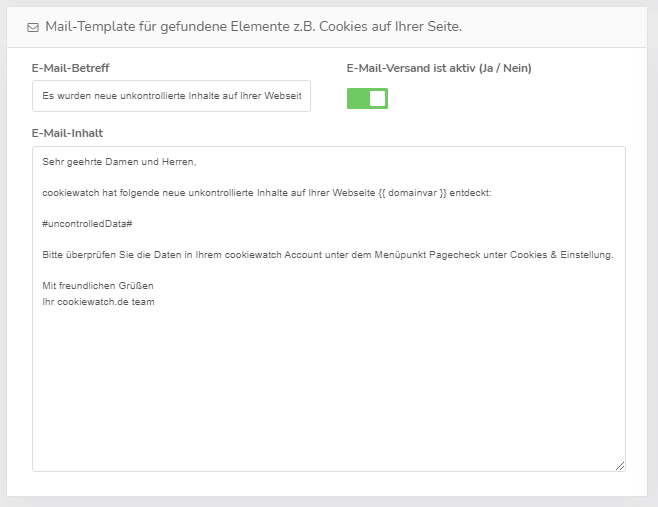Click the Ihr cookiewatch.de team signature line

tap(98, 301)
